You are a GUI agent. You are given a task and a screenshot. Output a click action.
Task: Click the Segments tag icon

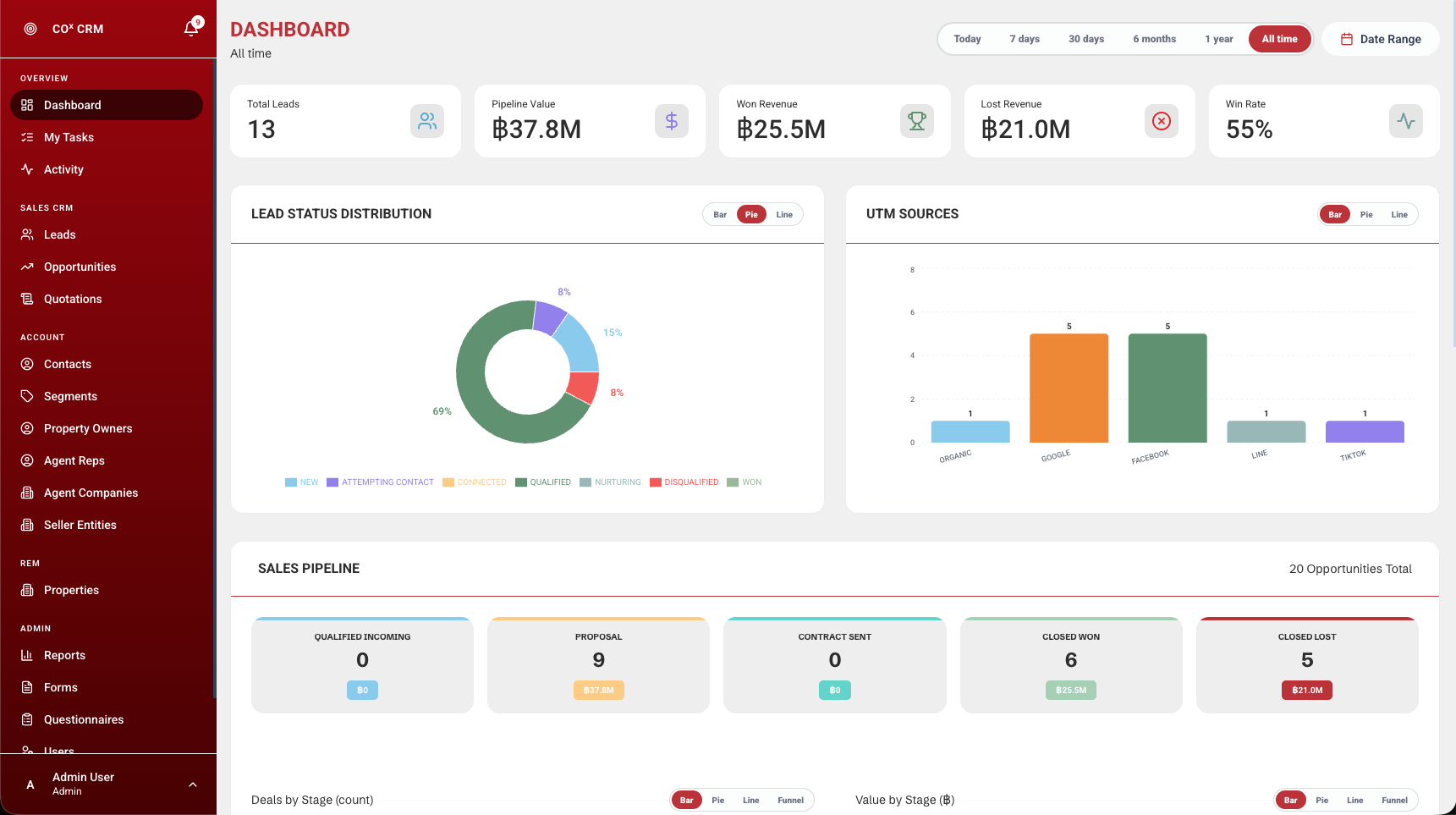[x=27, y=396]
